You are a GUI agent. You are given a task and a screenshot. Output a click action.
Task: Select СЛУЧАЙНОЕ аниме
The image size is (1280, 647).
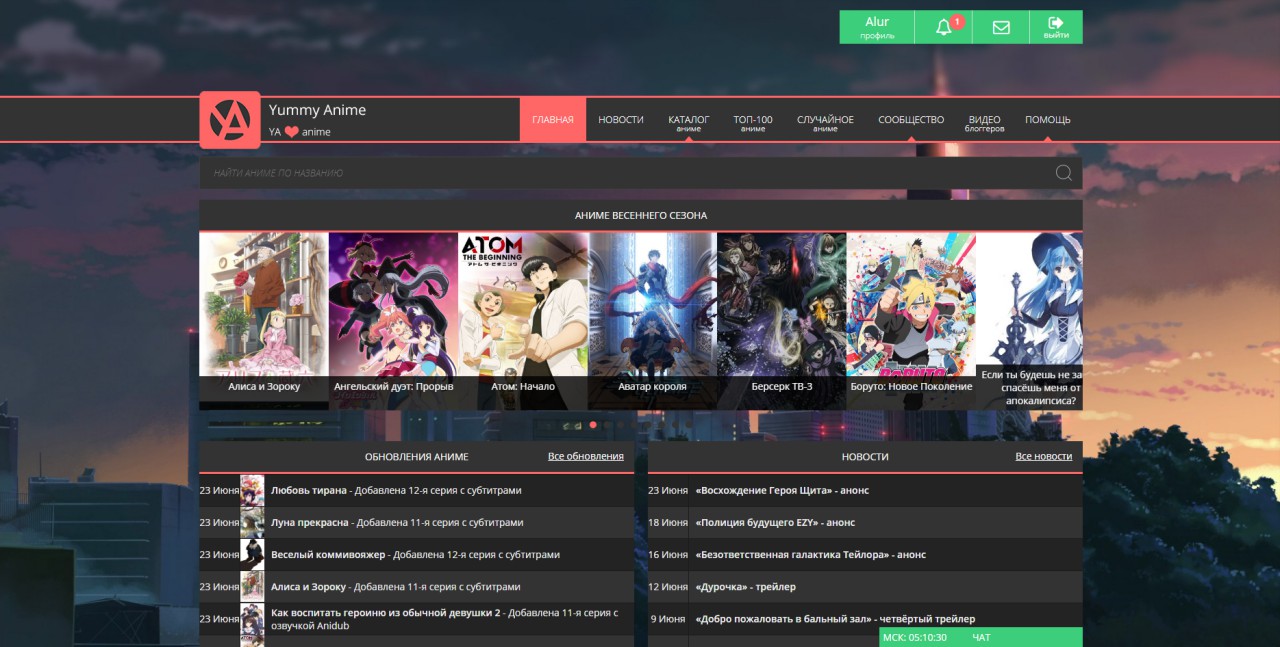click(827, 119)
